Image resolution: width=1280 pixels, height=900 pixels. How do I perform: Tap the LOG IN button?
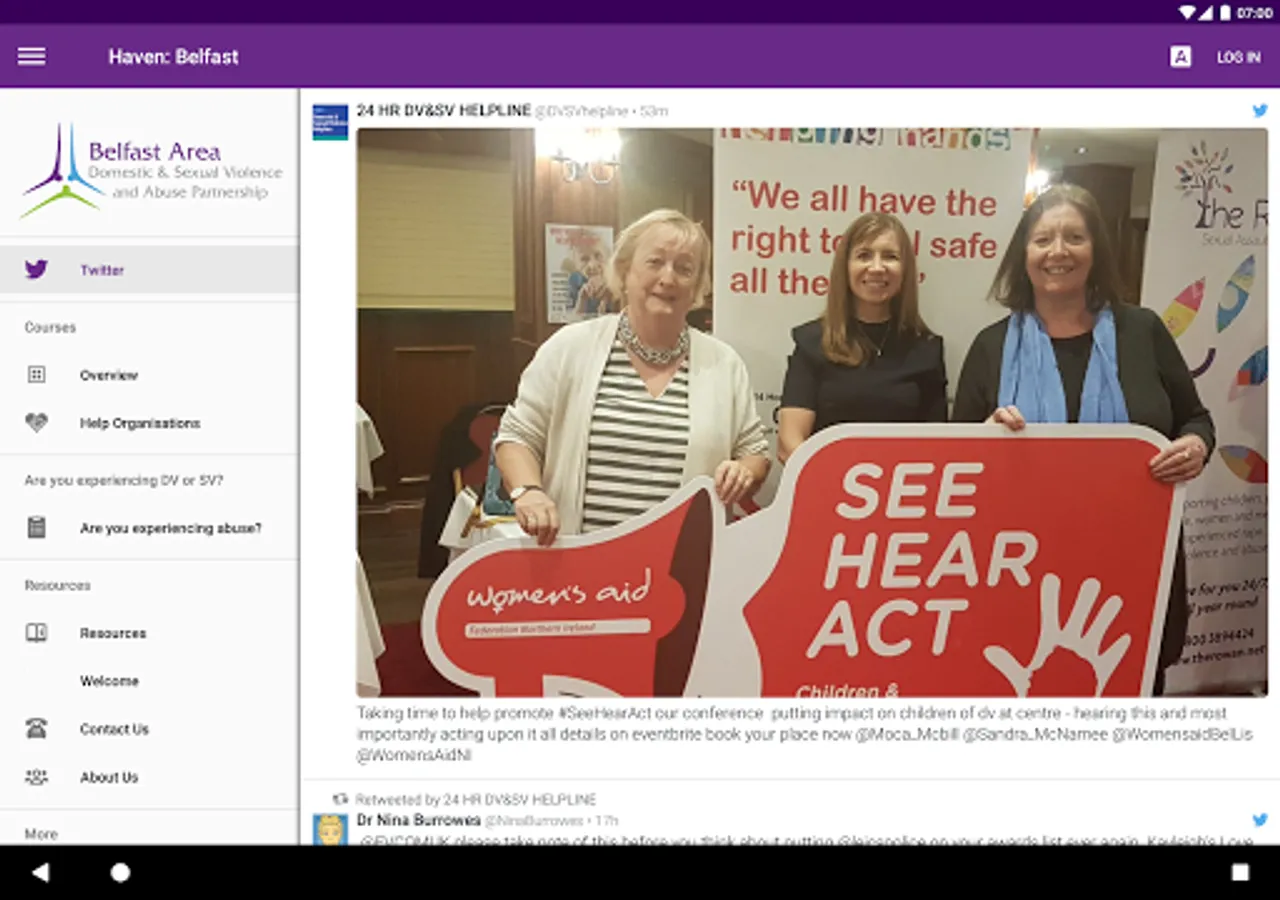(1238, 57)
